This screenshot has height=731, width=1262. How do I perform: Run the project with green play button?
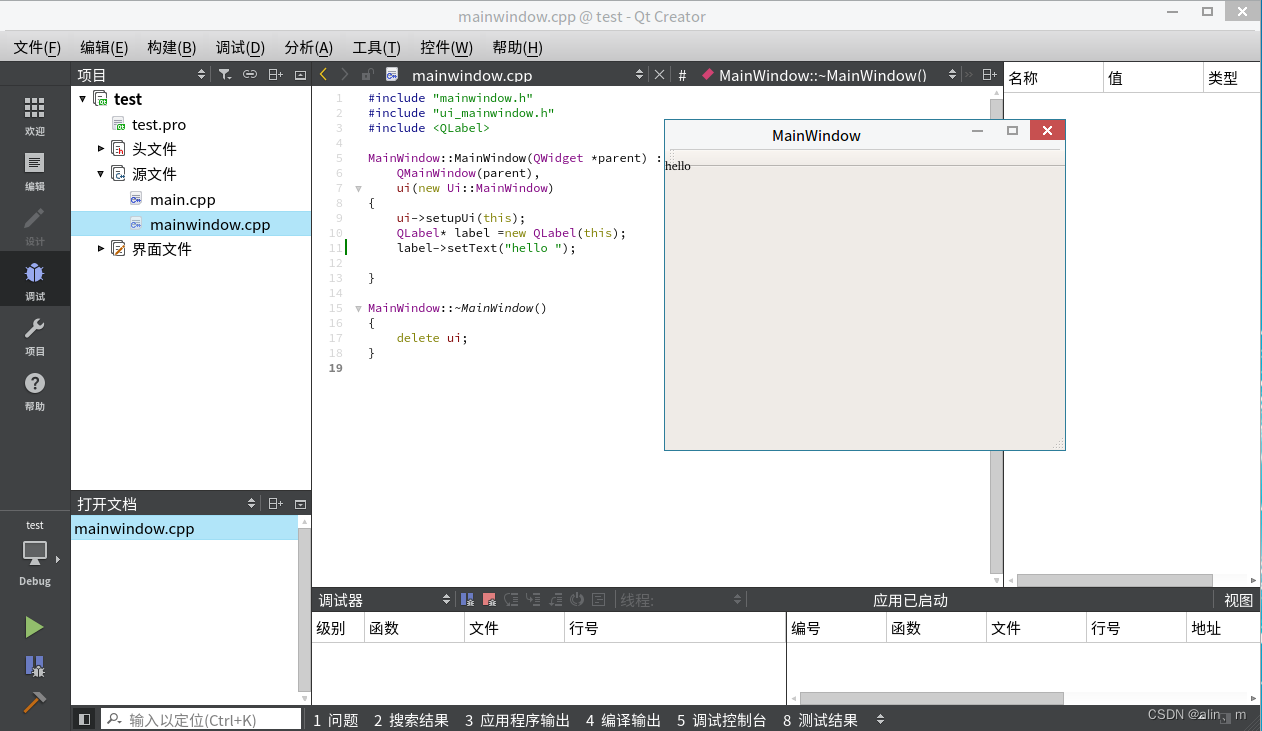(34, 627)
